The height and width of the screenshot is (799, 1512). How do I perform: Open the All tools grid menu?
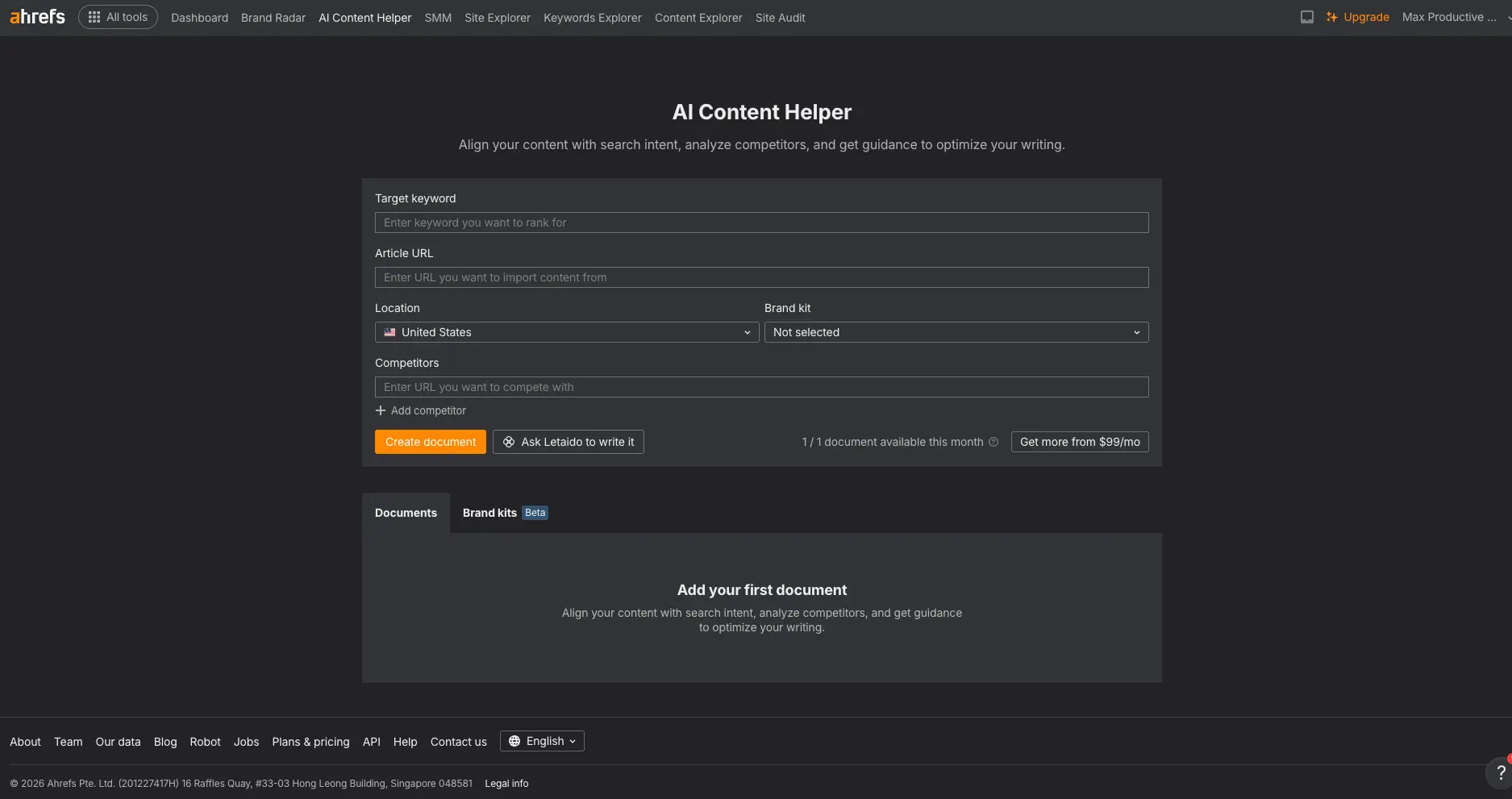[118, 17]
